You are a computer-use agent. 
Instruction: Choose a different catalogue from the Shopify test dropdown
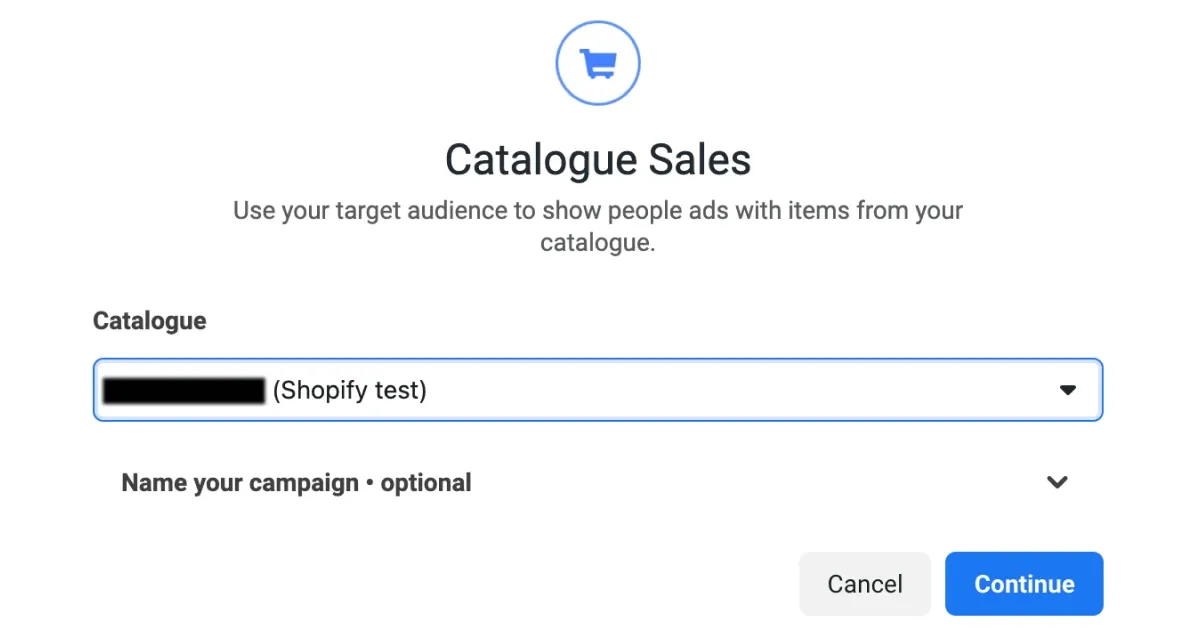[597, 390]
